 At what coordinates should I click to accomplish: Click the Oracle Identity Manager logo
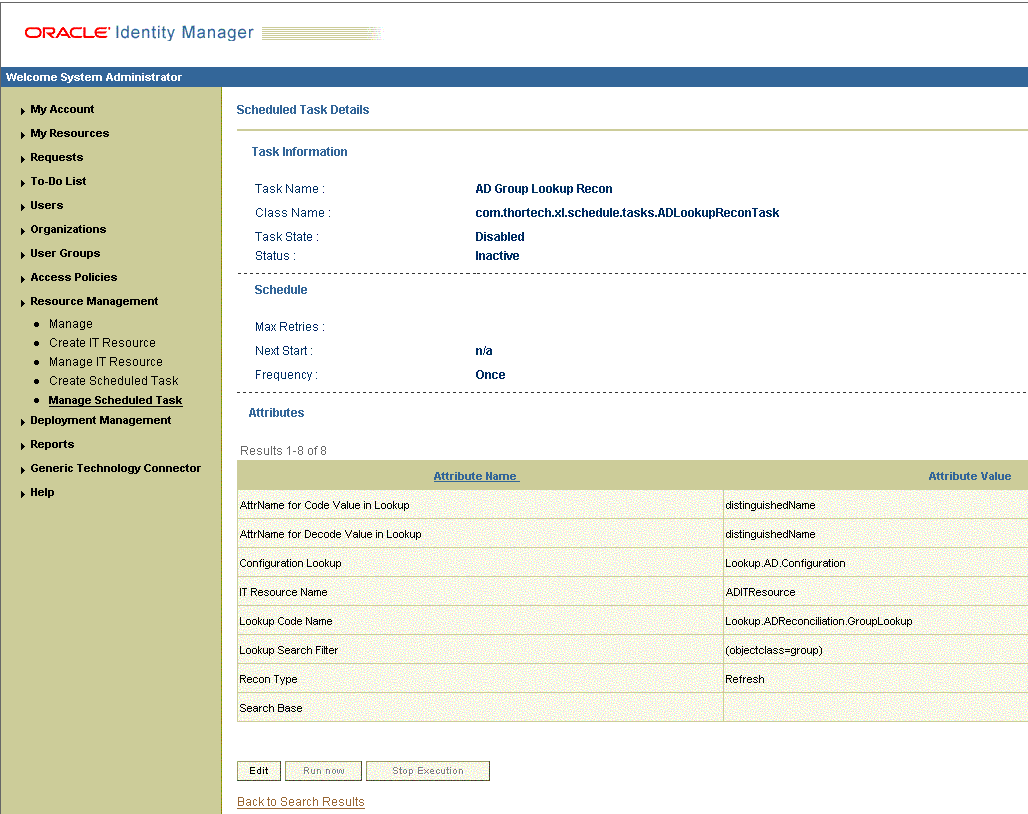(139, 32)
